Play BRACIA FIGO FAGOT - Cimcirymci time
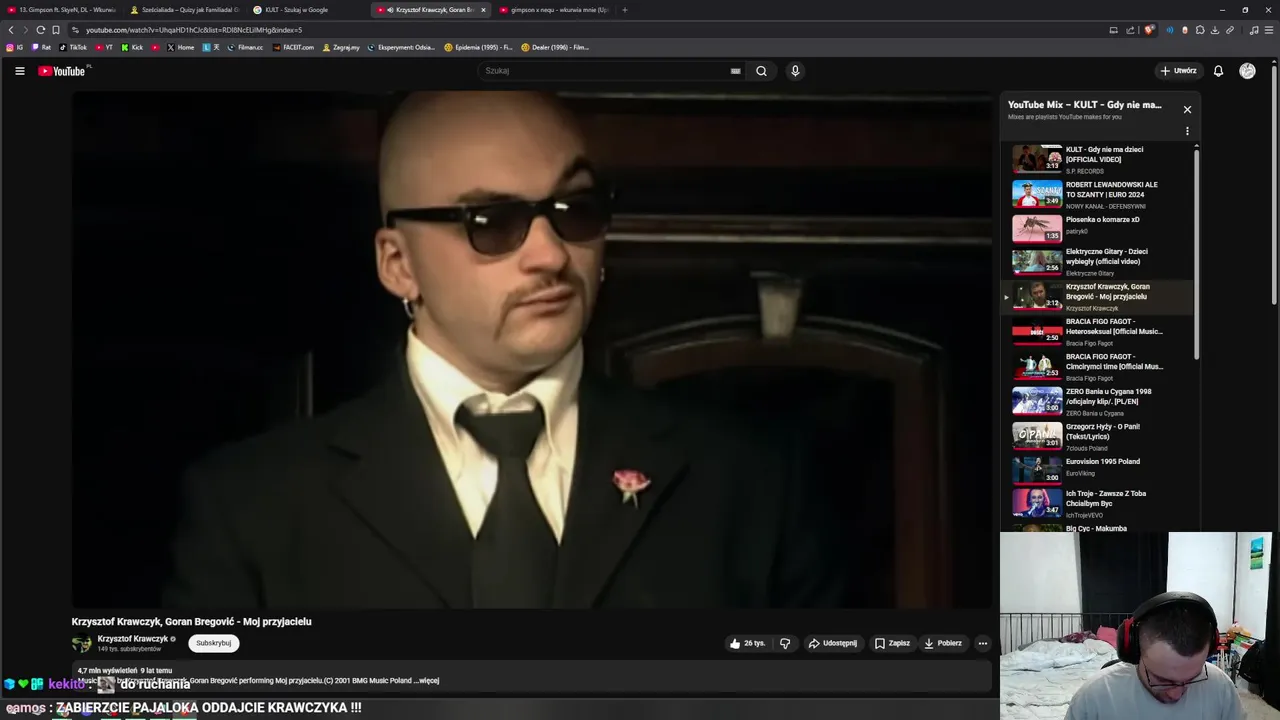The width and height of the screenshot is (1280, 720). coord(1100,366)
